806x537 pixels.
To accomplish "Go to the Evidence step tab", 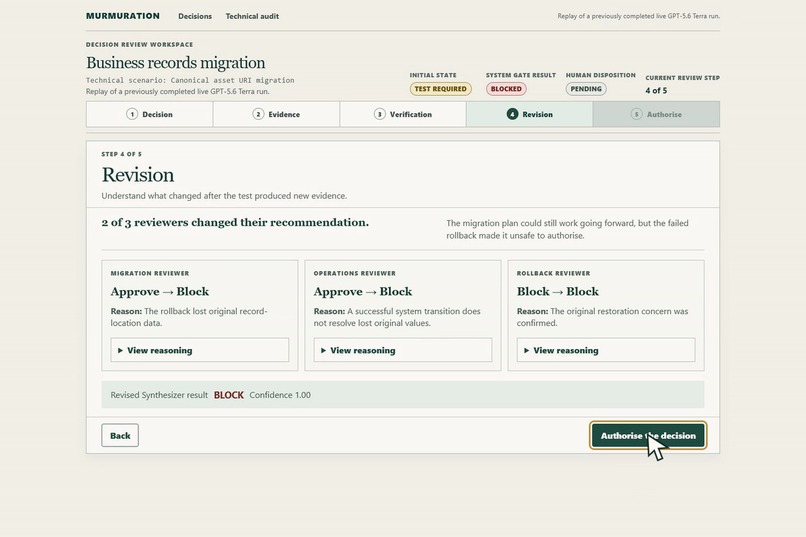I will [277, 114].
